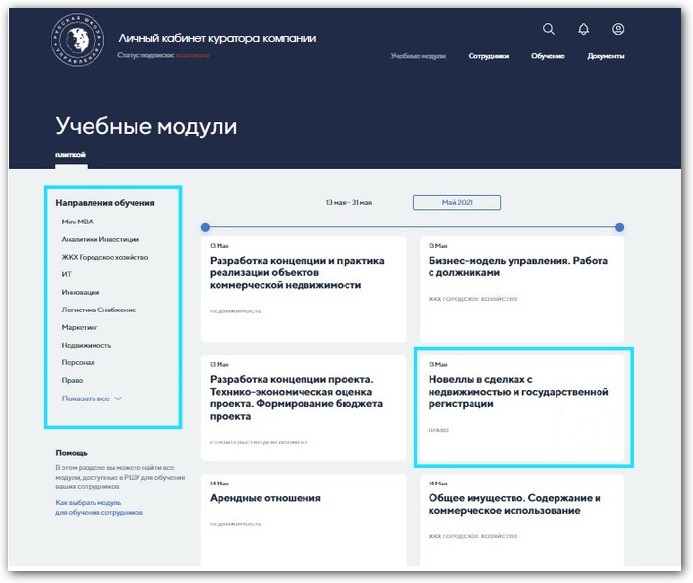Click right handle of date range slider
Viewport: 693px width, 583px height.
[x=619, y=227]
